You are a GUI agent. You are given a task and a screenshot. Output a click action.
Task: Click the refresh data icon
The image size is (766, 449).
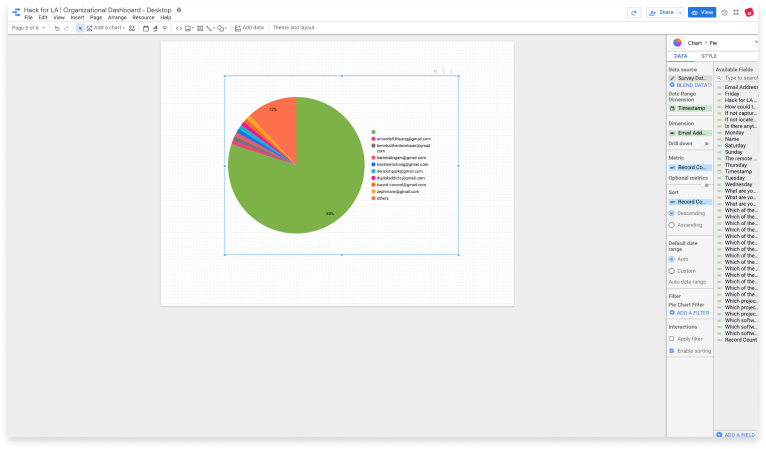pyautogui.click(x=633, y=12)
